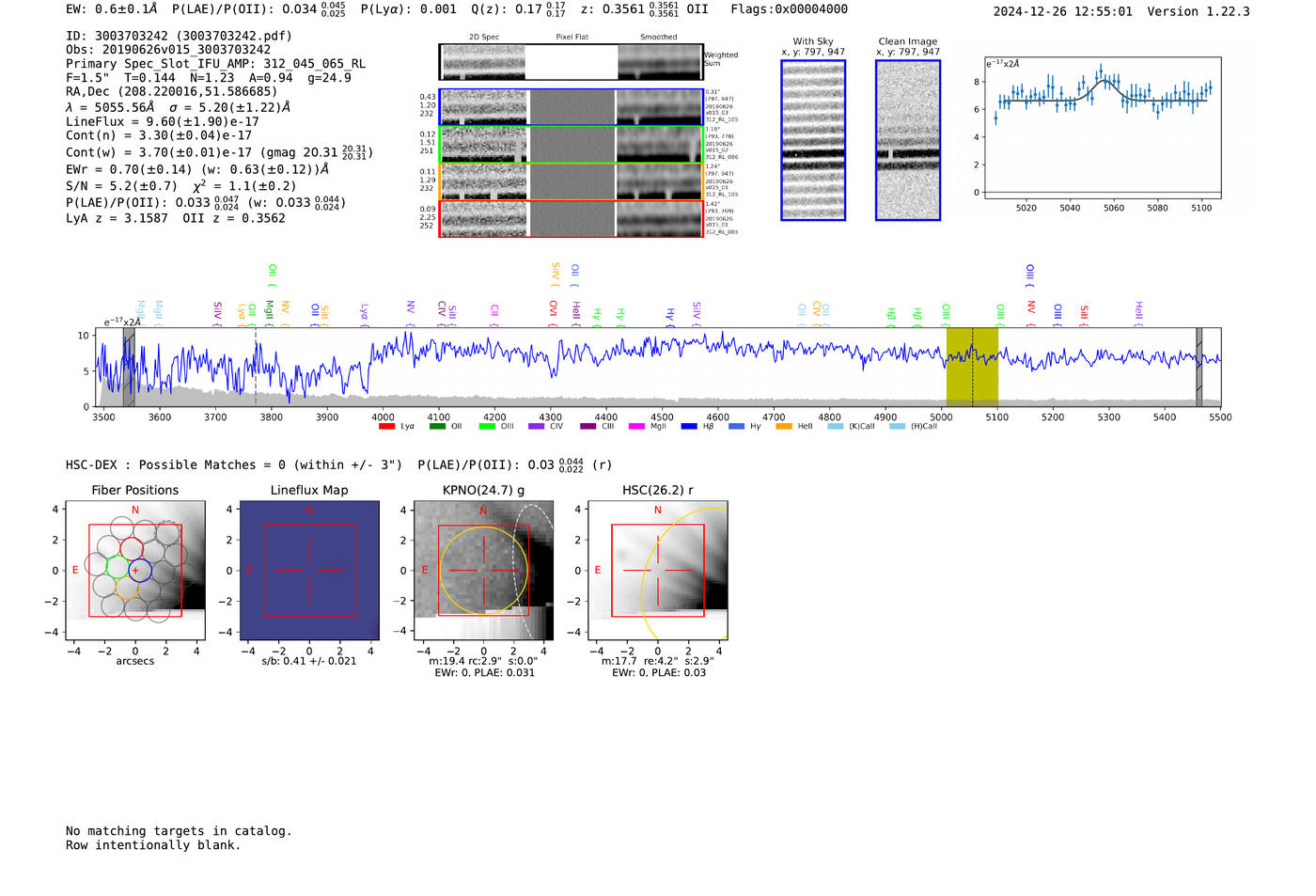1316x896 pixels.
Task: Click the dark green OII legend swatch
Action: 437,427
